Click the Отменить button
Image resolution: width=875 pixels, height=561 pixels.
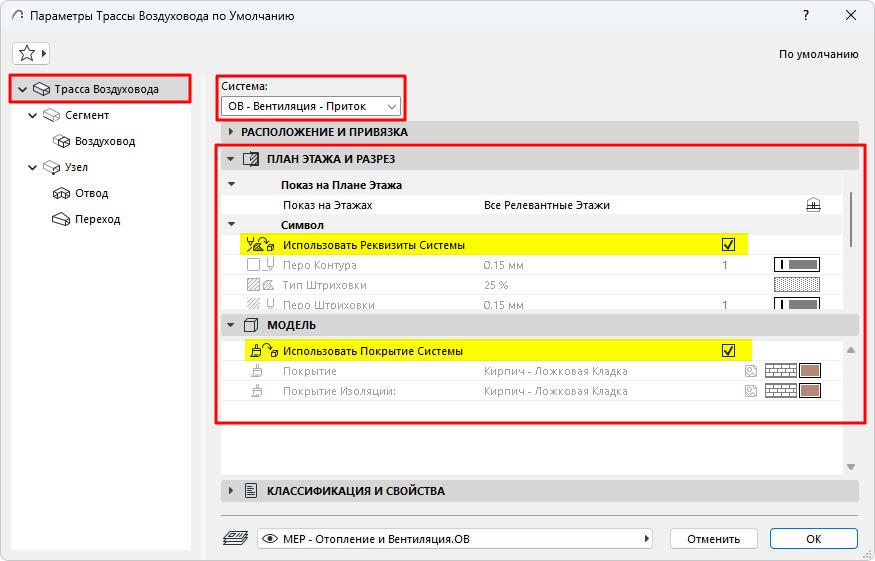(x=713, y=539)
